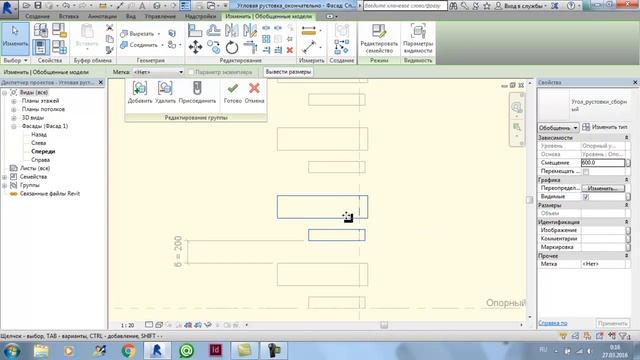Click the star favorites icon in title bar
The width and height of the screenshot is (640, 360).
coord(487,6)
